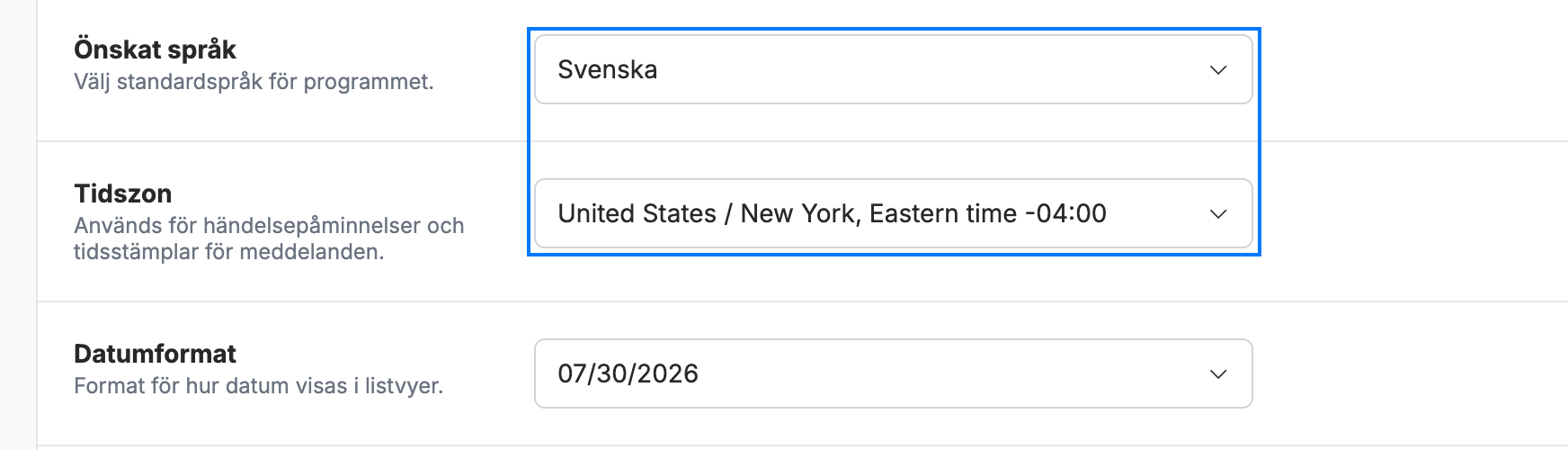
Task: Click the divider line below the Önskat språk row
Action: 802,141
